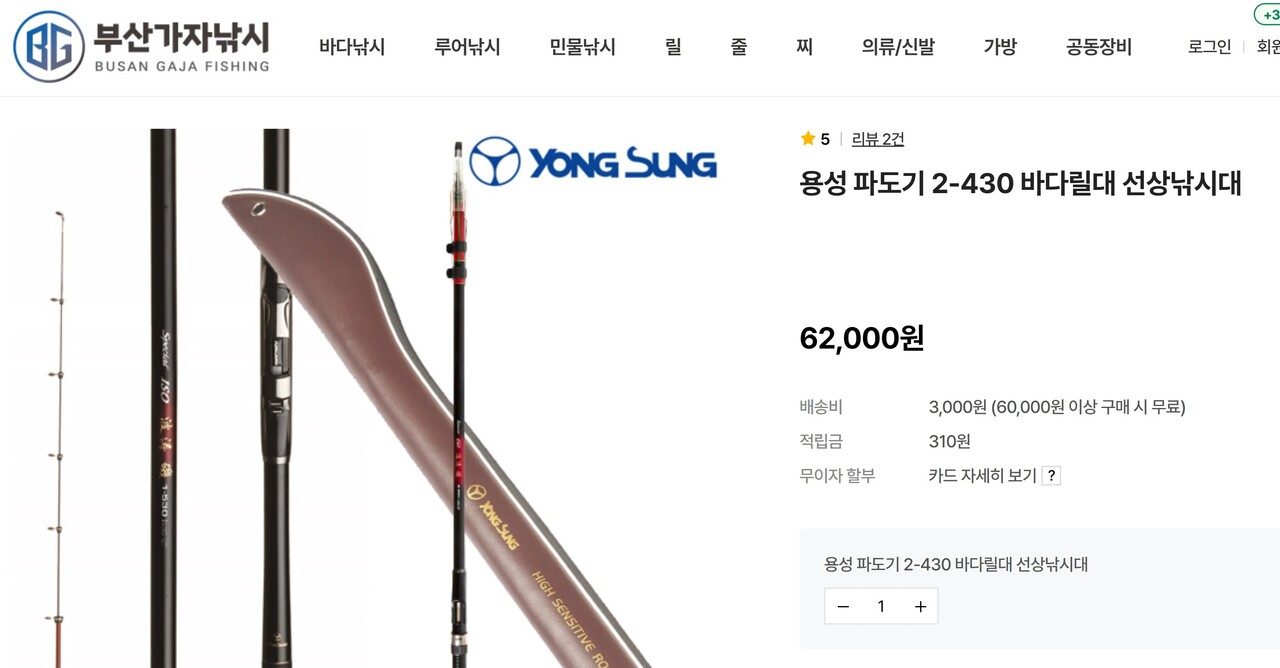Select the 줄 menu item
This screenshot has height=668, width=1280.
(x=739, y=47)
